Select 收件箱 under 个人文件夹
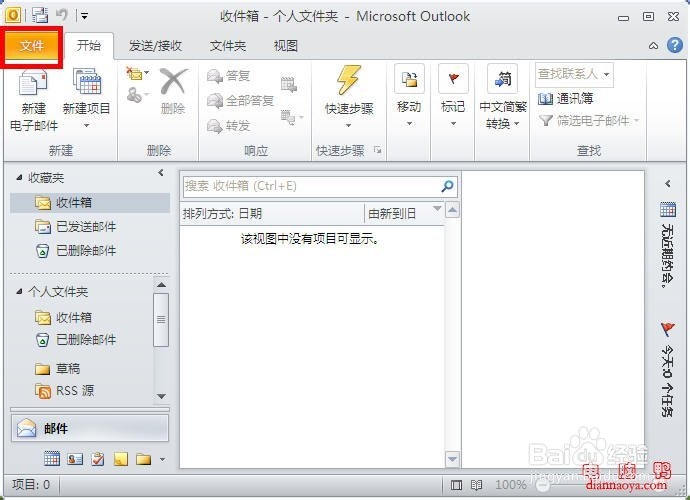Image resolution: width=690 pixels, height=500 pixels. (63, 317)
